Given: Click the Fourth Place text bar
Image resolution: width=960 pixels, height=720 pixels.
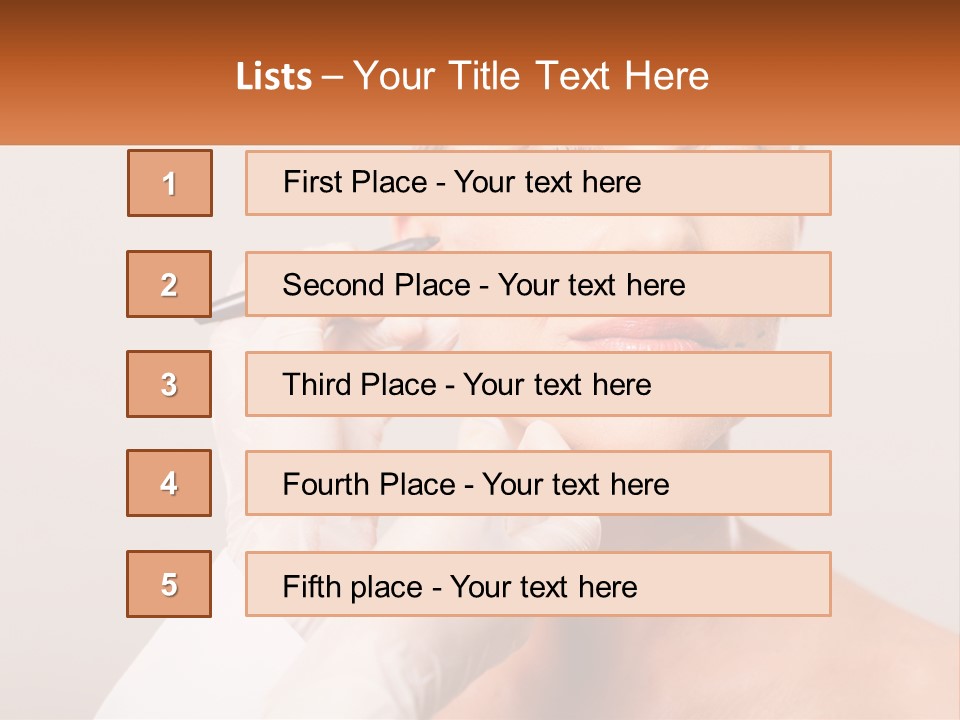Looking at the screenshot, I should [538, 483].
